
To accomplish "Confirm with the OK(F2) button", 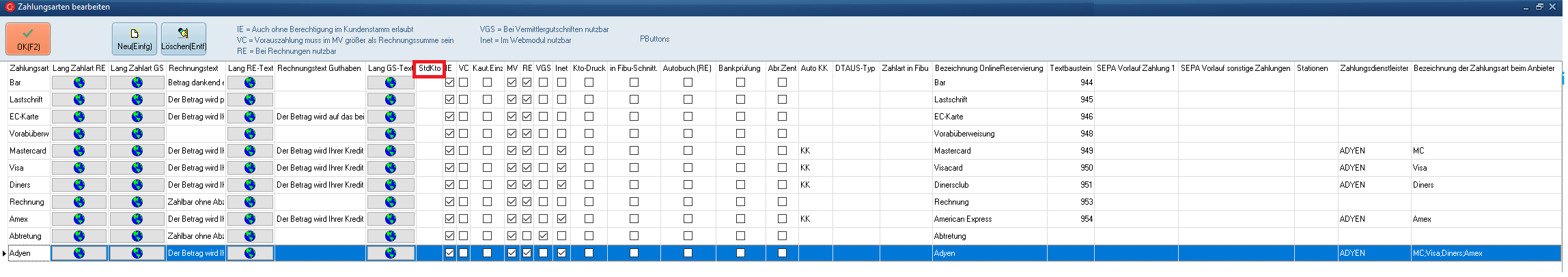I will click(28, 39).
